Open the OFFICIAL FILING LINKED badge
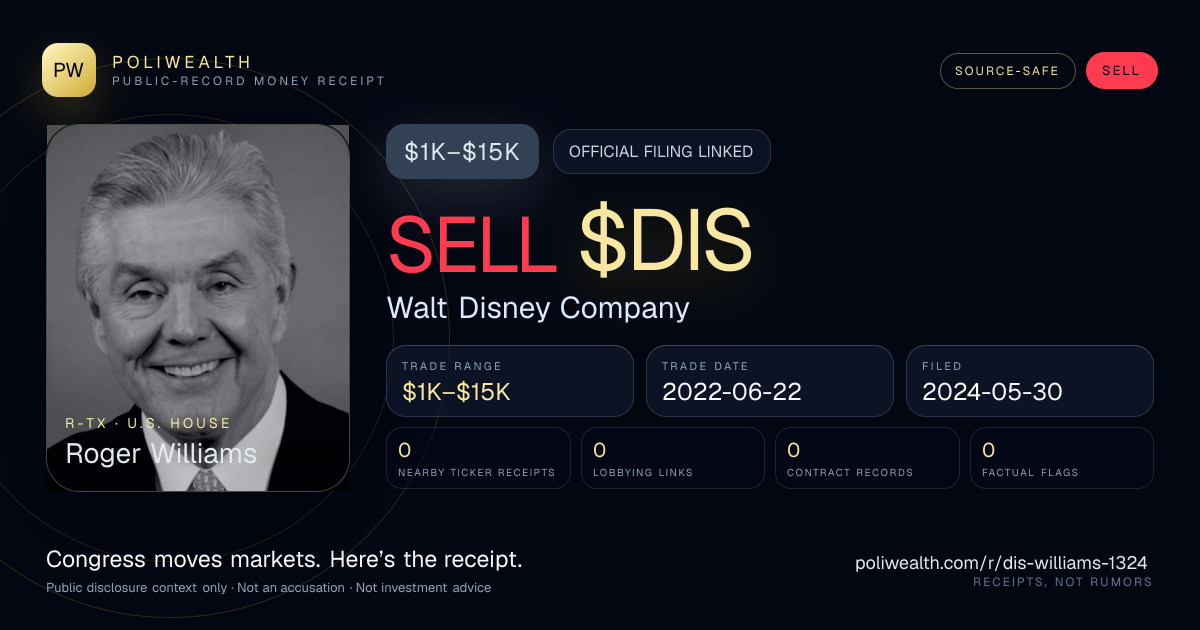The width and height of the screenshot is (1200, 630). [661, 152]
